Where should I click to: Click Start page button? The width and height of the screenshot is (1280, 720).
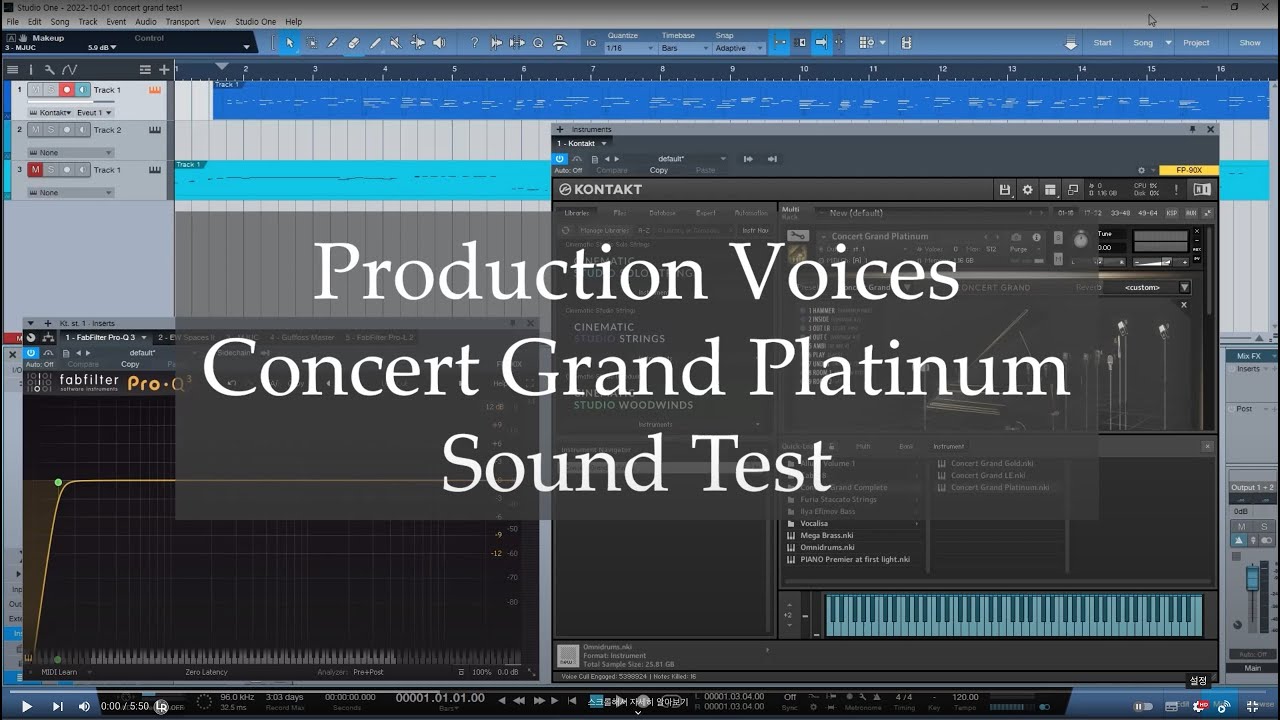[1102, 43]
